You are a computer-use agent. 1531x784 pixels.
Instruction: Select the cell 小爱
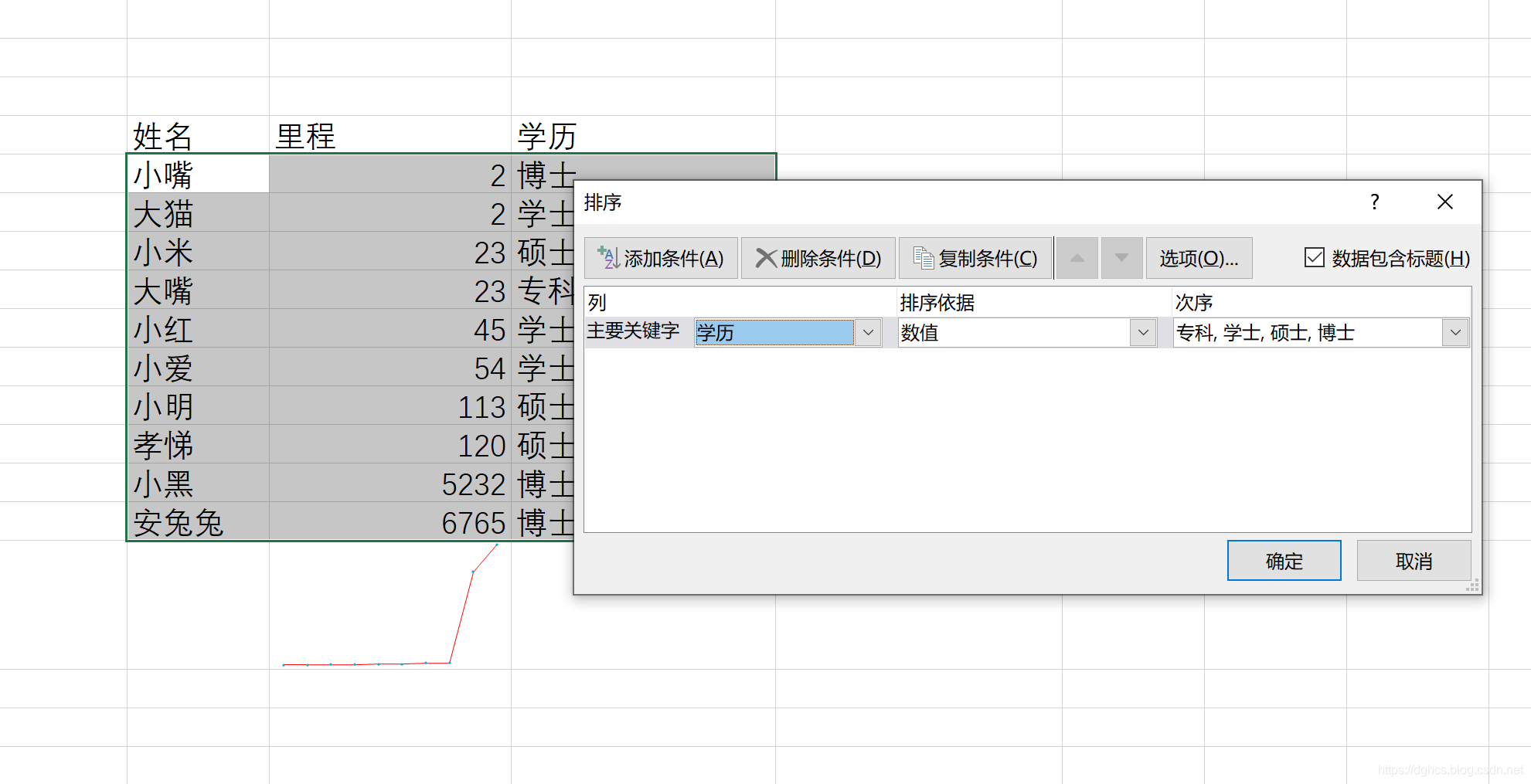click(x=198, y=367)
